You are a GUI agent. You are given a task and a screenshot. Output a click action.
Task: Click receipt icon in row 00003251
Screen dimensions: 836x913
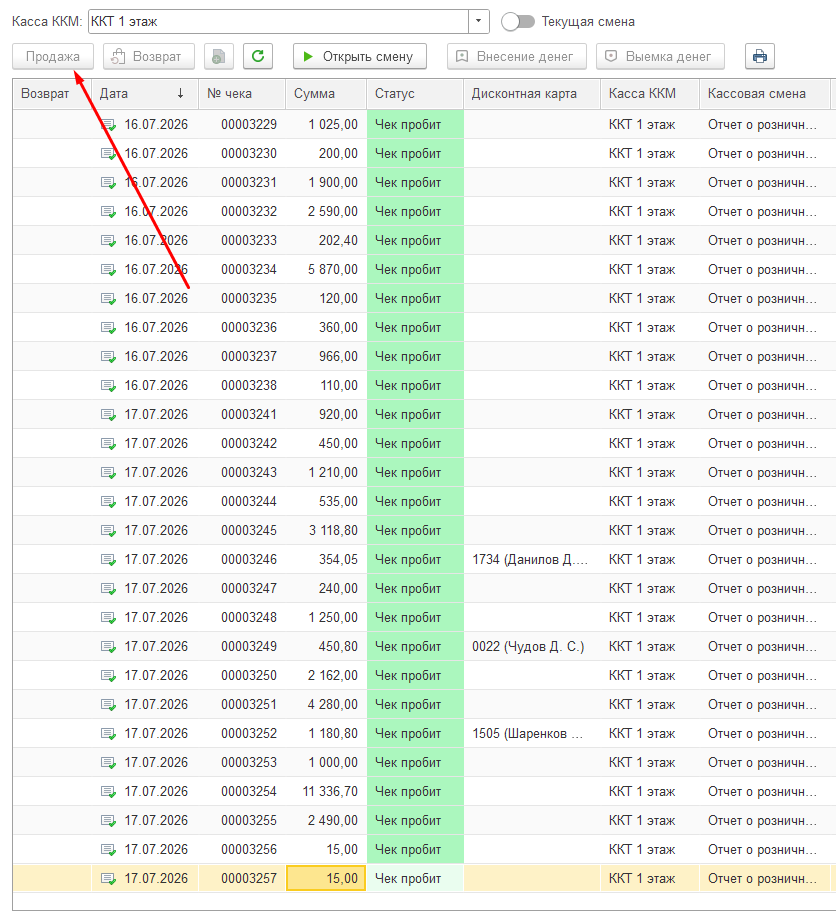point(108,705)
